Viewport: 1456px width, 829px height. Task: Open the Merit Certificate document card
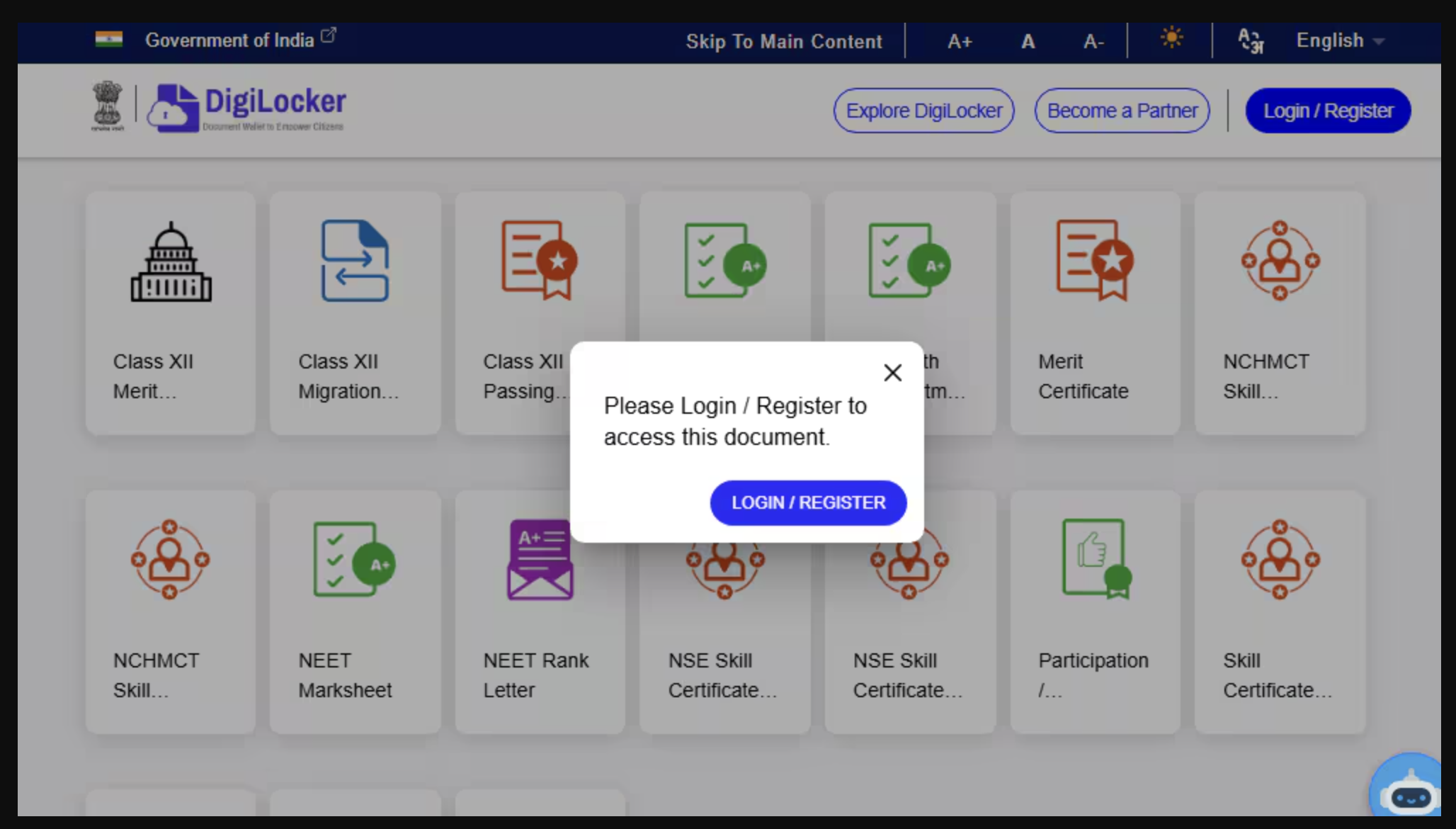[1095, 312]
